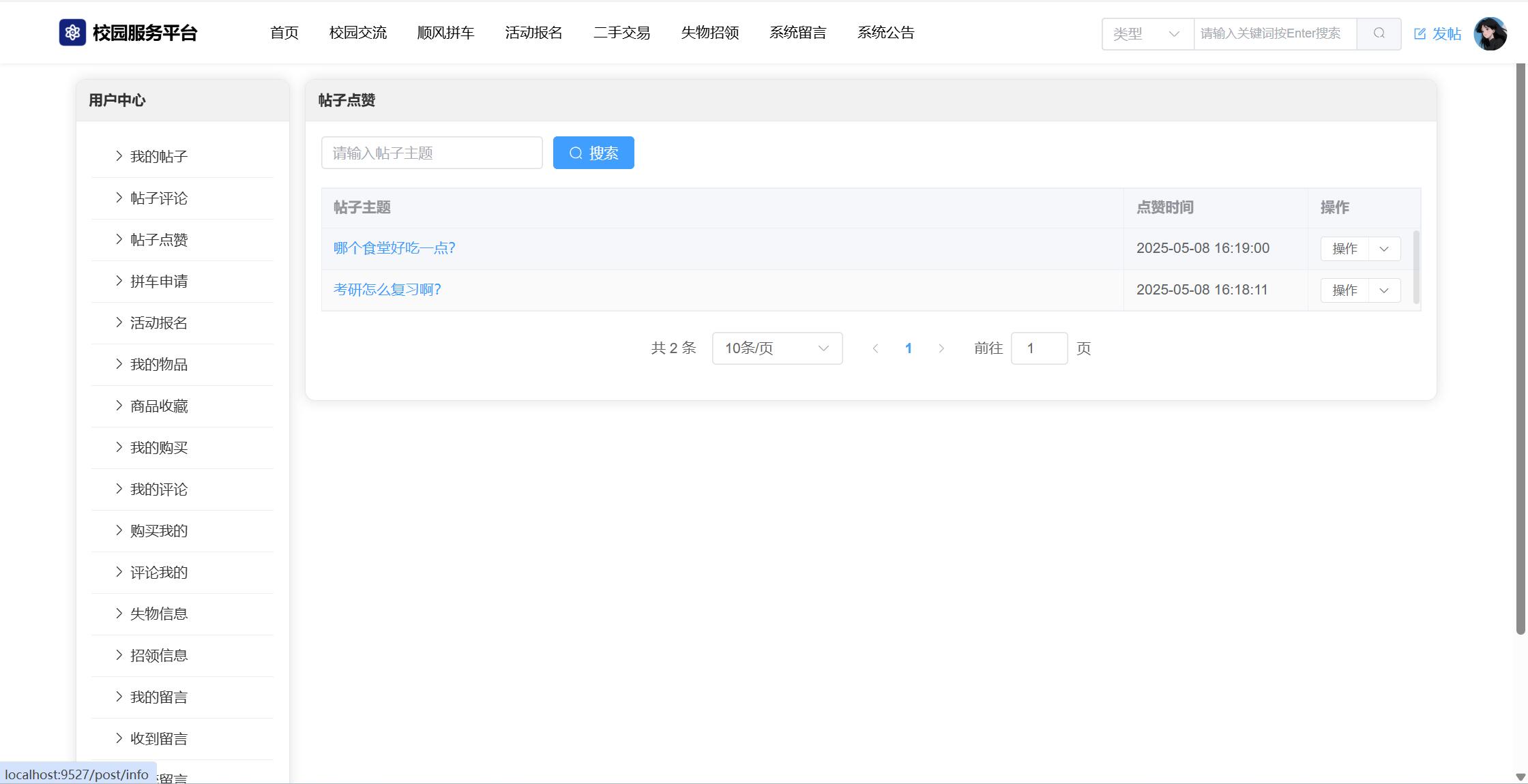Screen dimensions: 1528x784
Task: Go to the previous page arrow
Action: [875, 348]
